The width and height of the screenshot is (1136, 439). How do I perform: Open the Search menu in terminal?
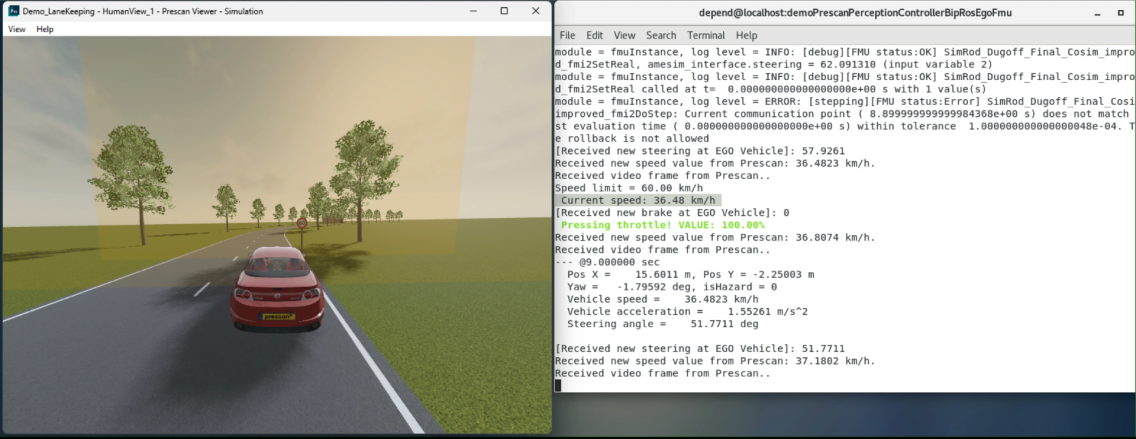661,35
